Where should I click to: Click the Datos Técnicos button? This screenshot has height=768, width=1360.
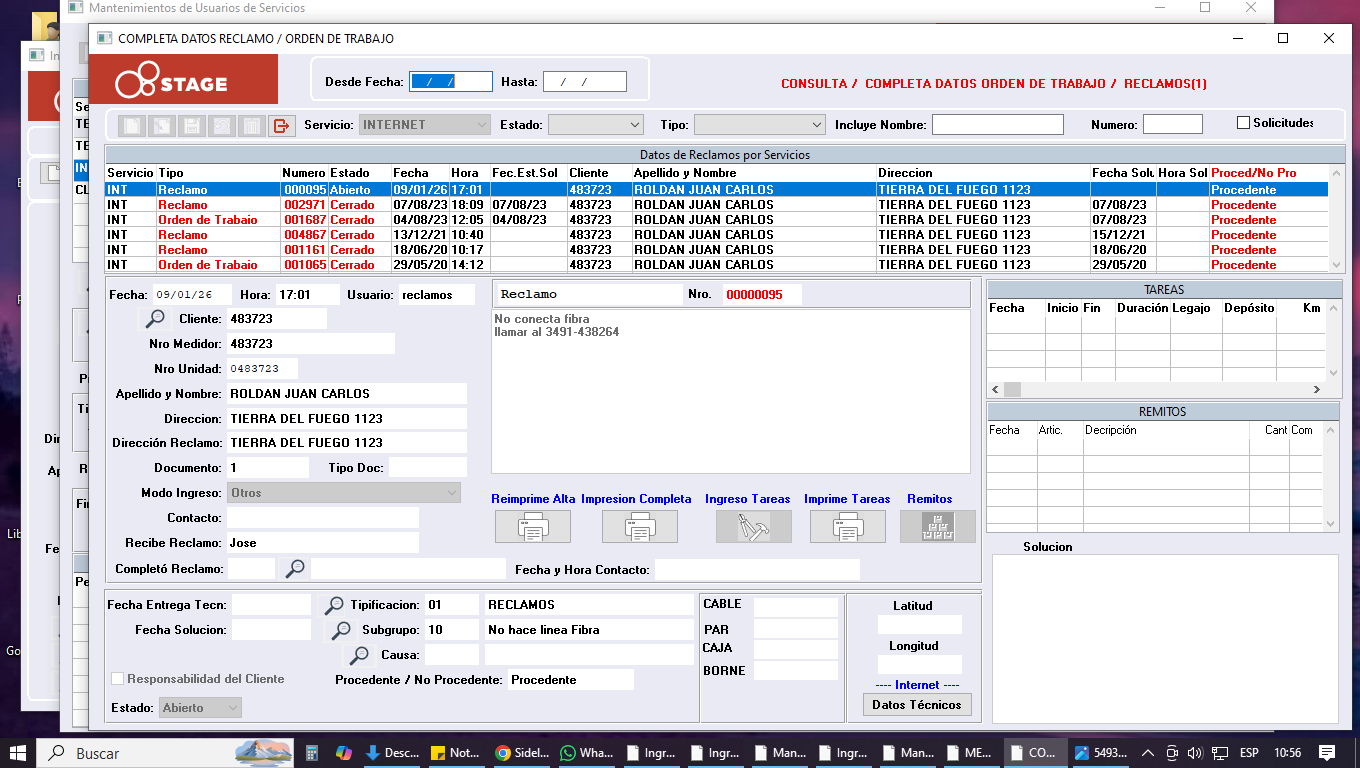(x=916, y=705)
